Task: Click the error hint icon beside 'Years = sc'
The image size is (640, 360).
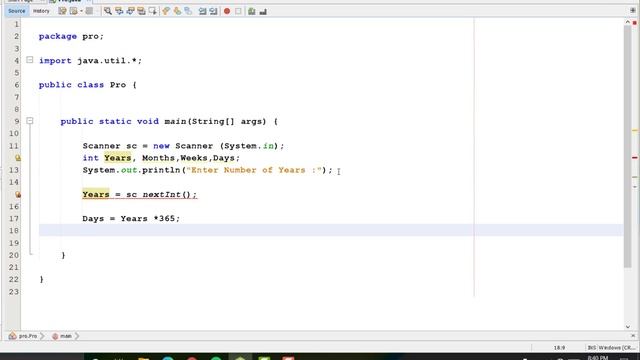Action: [18, 195]
